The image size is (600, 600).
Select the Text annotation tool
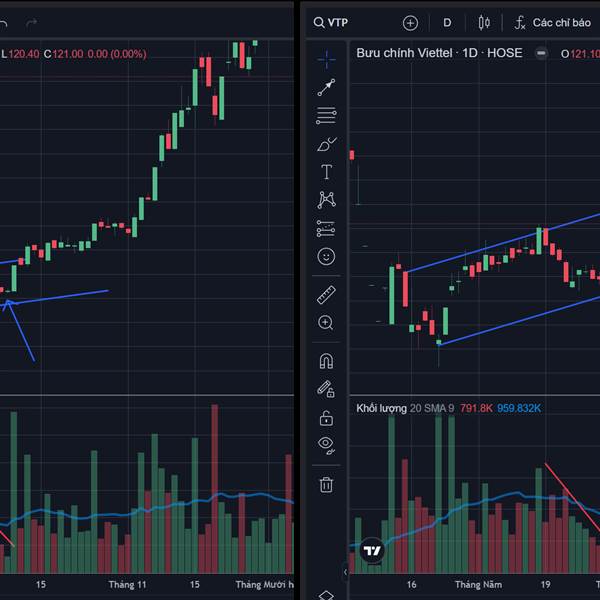(326, 172)
